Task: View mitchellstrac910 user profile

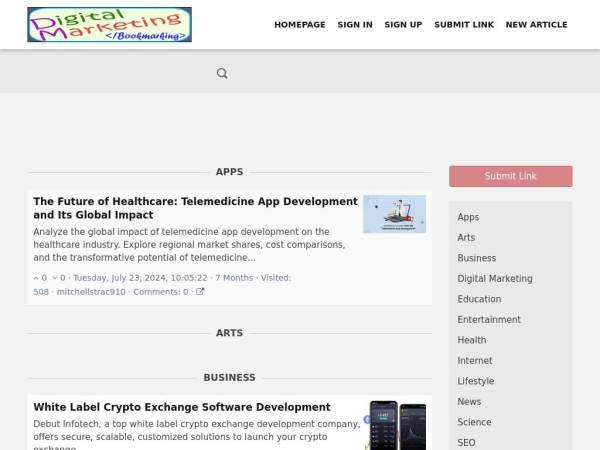Action: click(91, 292)
